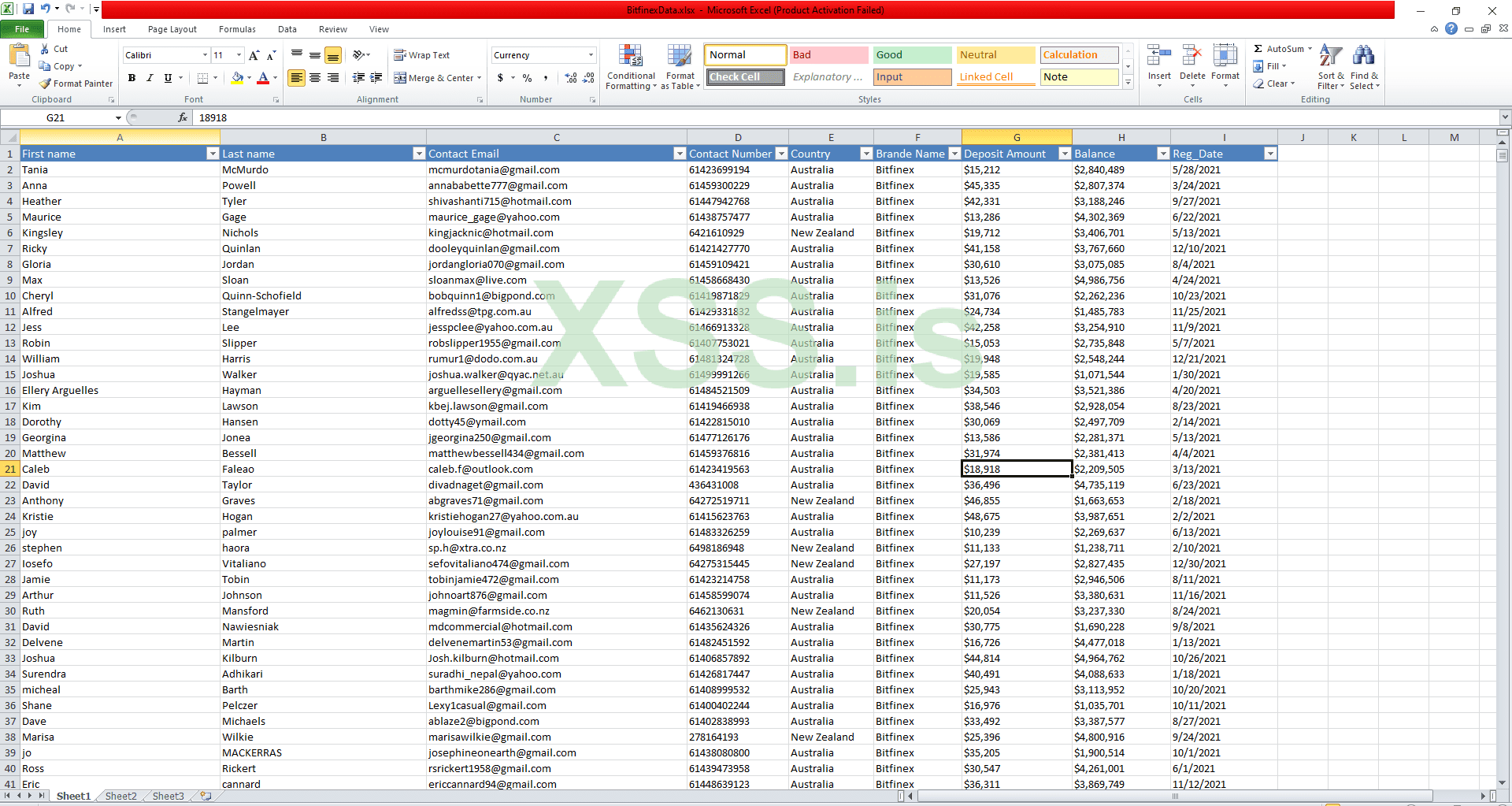Toggle Bold formatting

click(x=132, y=78)
